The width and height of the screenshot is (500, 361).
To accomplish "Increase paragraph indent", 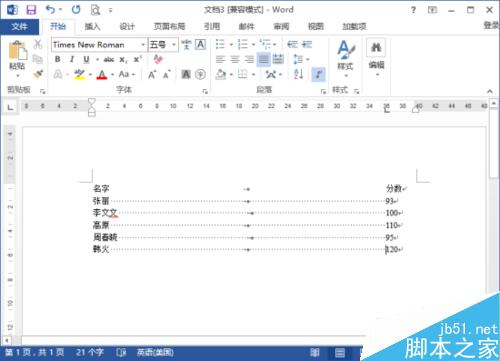I will pos(307,44).
